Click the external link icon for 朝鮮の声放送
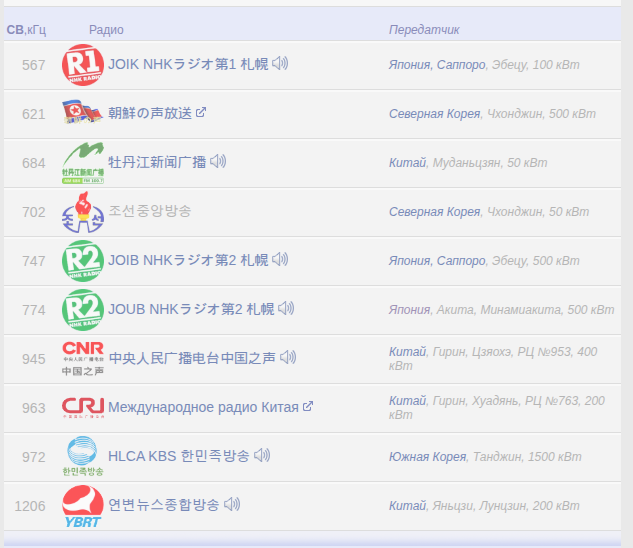Image resolution: width=633 pixels, height=548 pixels. [x=201, y=112]
